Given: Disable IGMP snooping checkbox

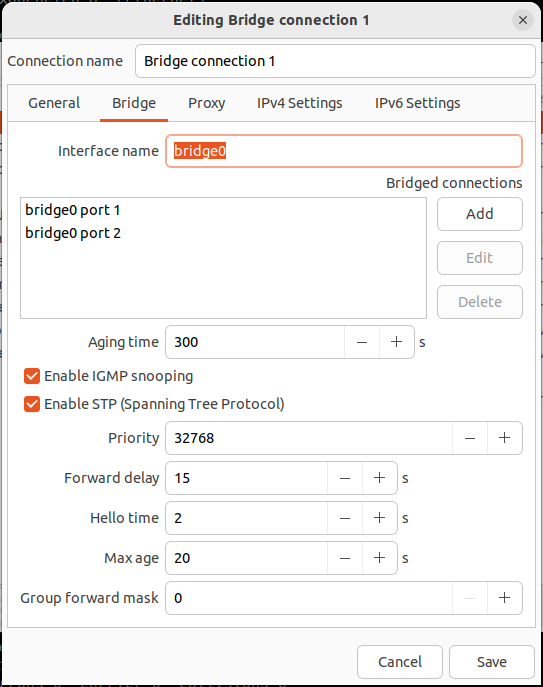Looking at the screenshot, I should coord(32,376).
